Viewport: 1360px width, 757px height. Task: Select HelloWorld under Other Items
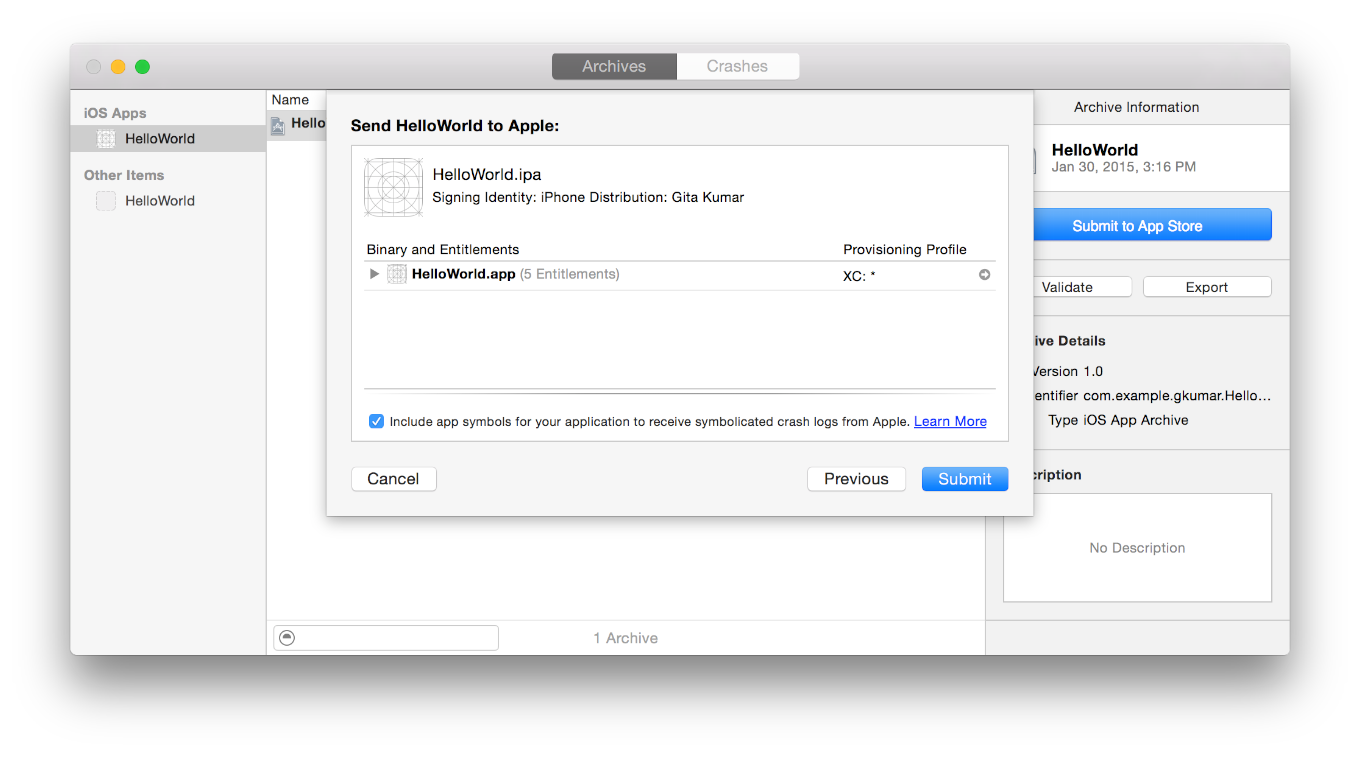168,200
